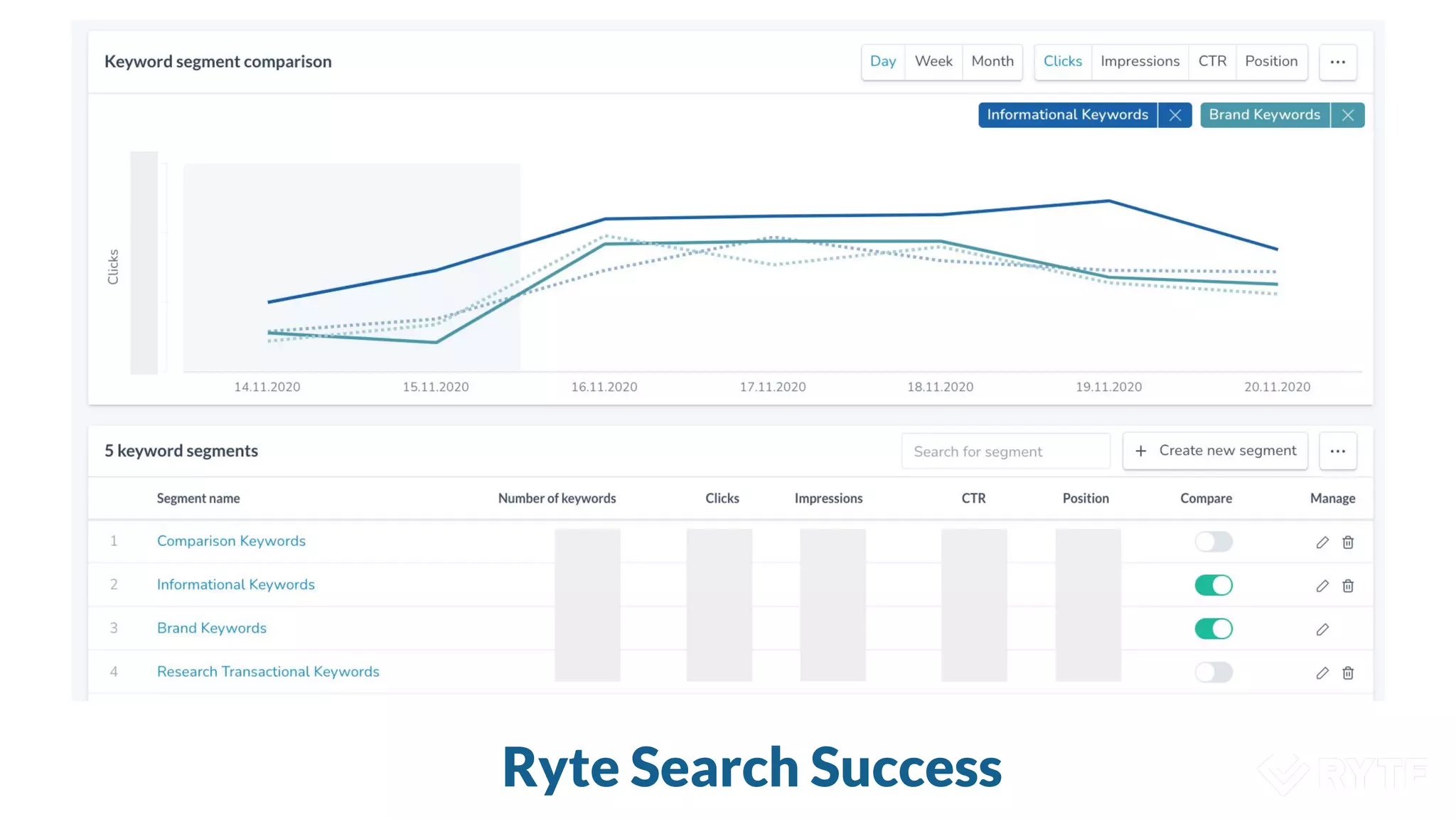Screen dimensions: 1456x819
Task: Edit Comparison Keywords with pencil icon
Action: pos(1322,542)
